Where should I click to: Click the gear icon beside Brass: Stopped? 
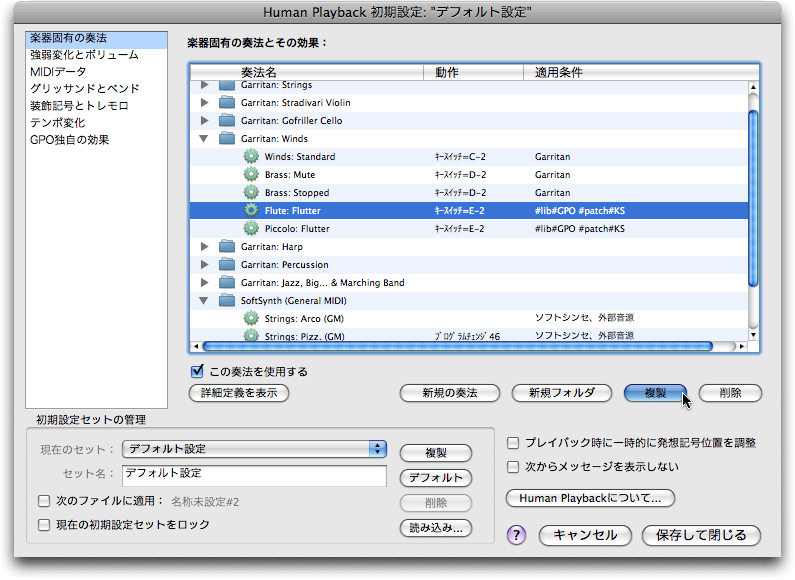[251, 193]
